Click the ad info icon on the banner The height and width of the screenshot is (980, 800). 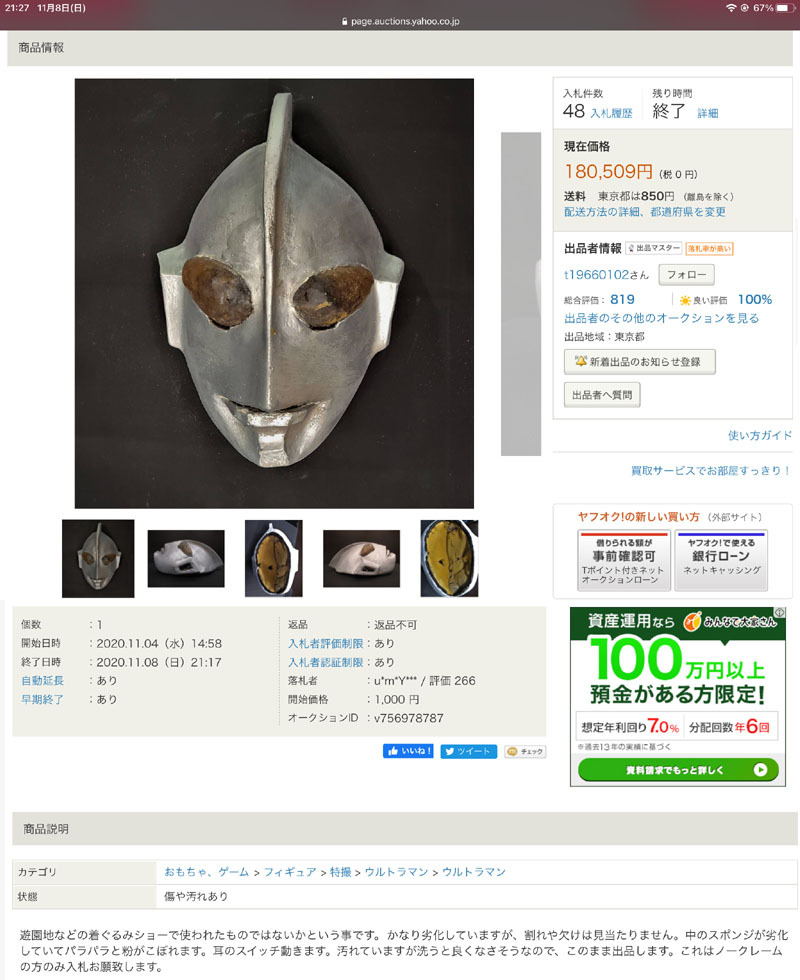pyautogui.click(x=780, y=612)
